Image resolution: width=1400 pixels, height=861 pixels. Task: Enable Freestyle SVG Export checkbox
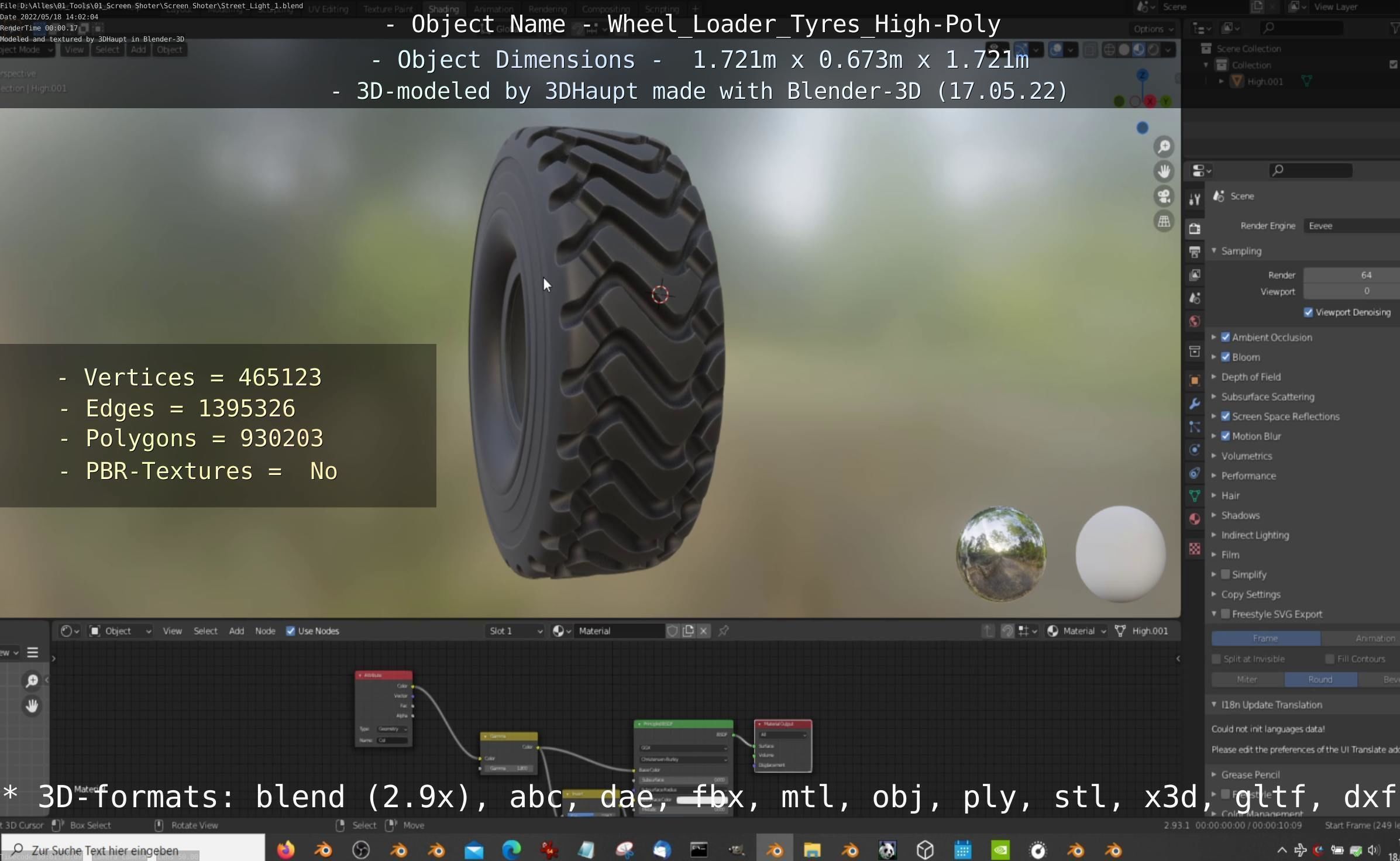pyautogui.click(x=1225, y=614)
